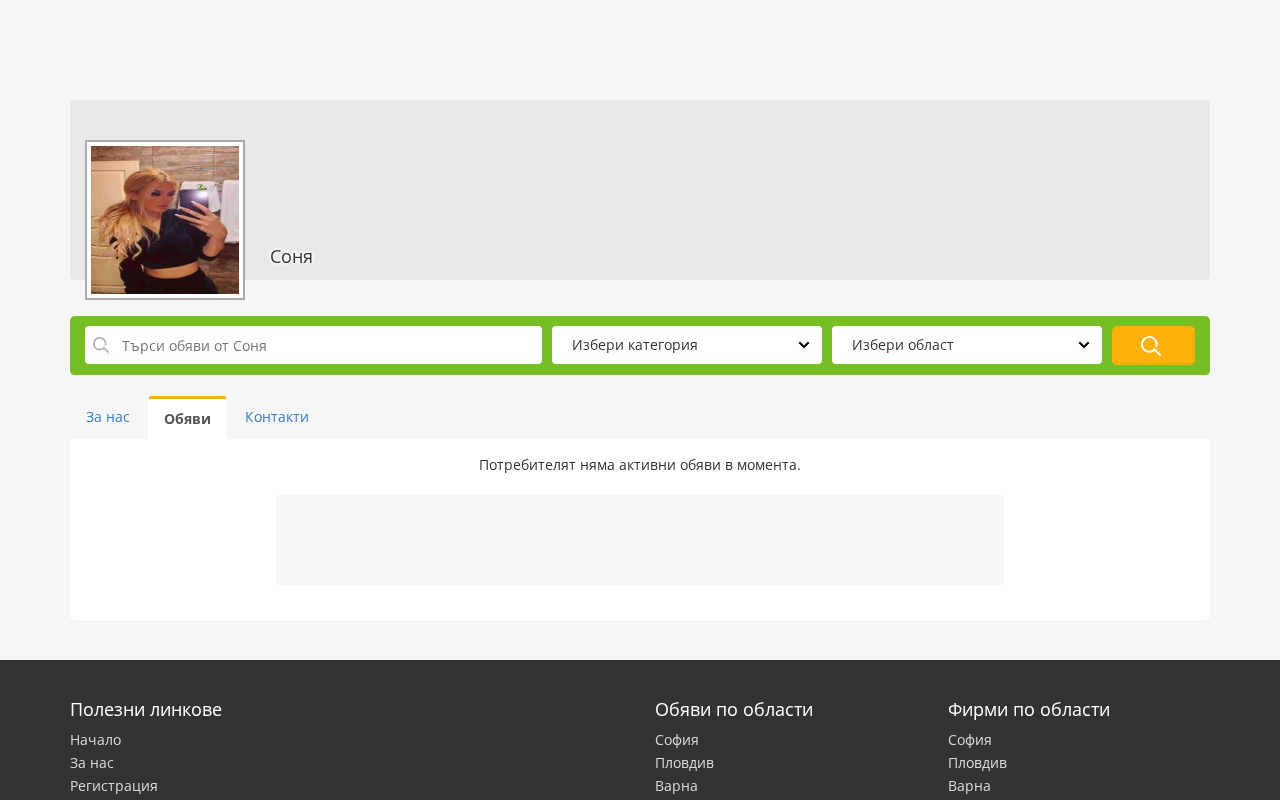Focus the 'Търси обяви от Соня' search field
Image resolution: width=1280 pixels, height=800 pixels.
pyautogui.click(x=313, y=345)
